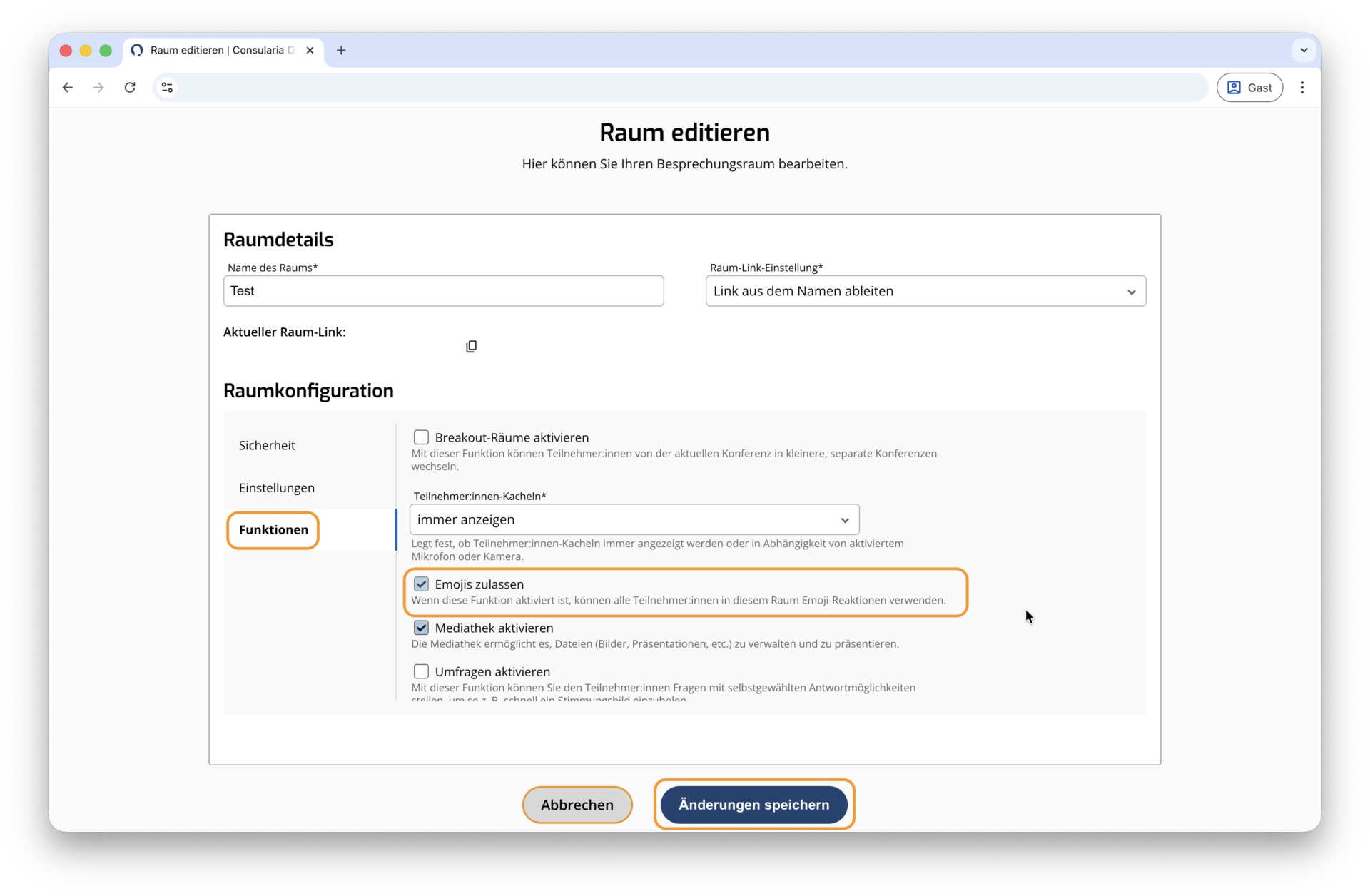1370x896 pixels.
Task: Copy the current room link icon
Action: point(471,347)
